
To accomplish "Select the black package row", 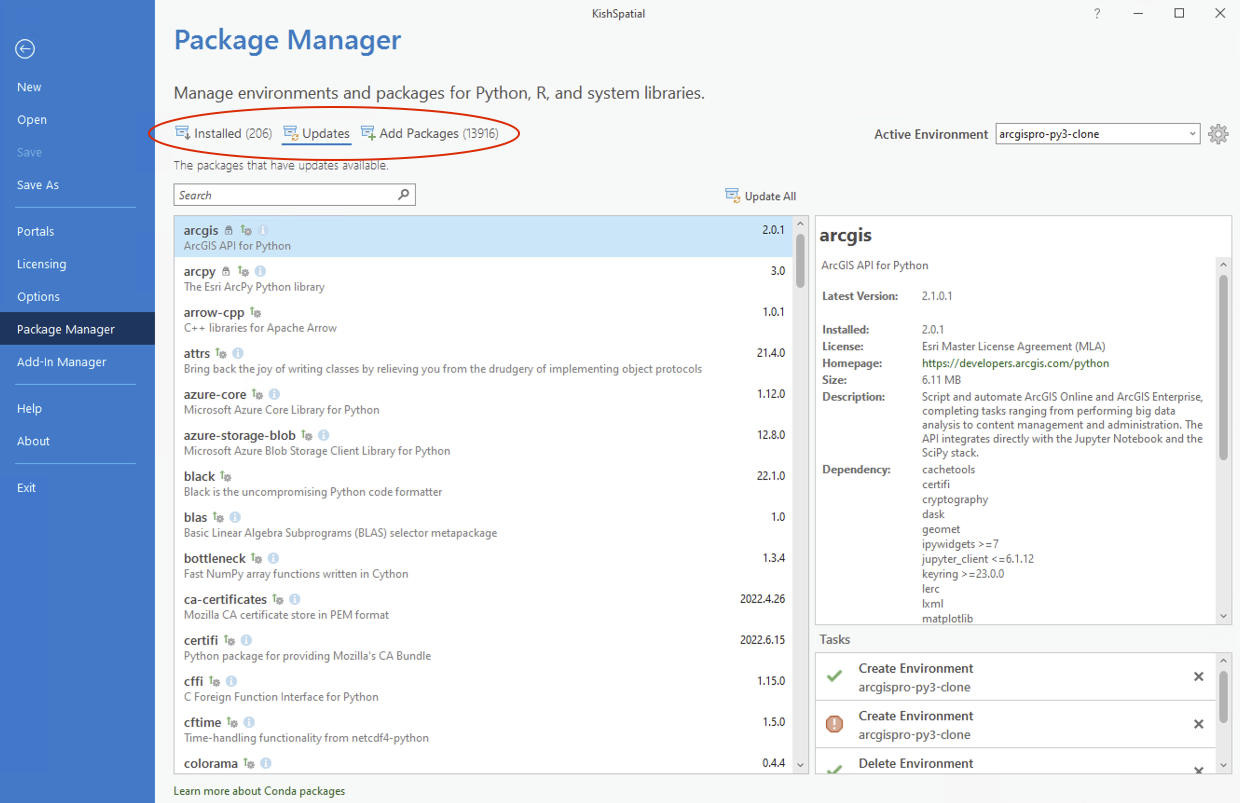I will pyautogui.click(x=484, y=483).
